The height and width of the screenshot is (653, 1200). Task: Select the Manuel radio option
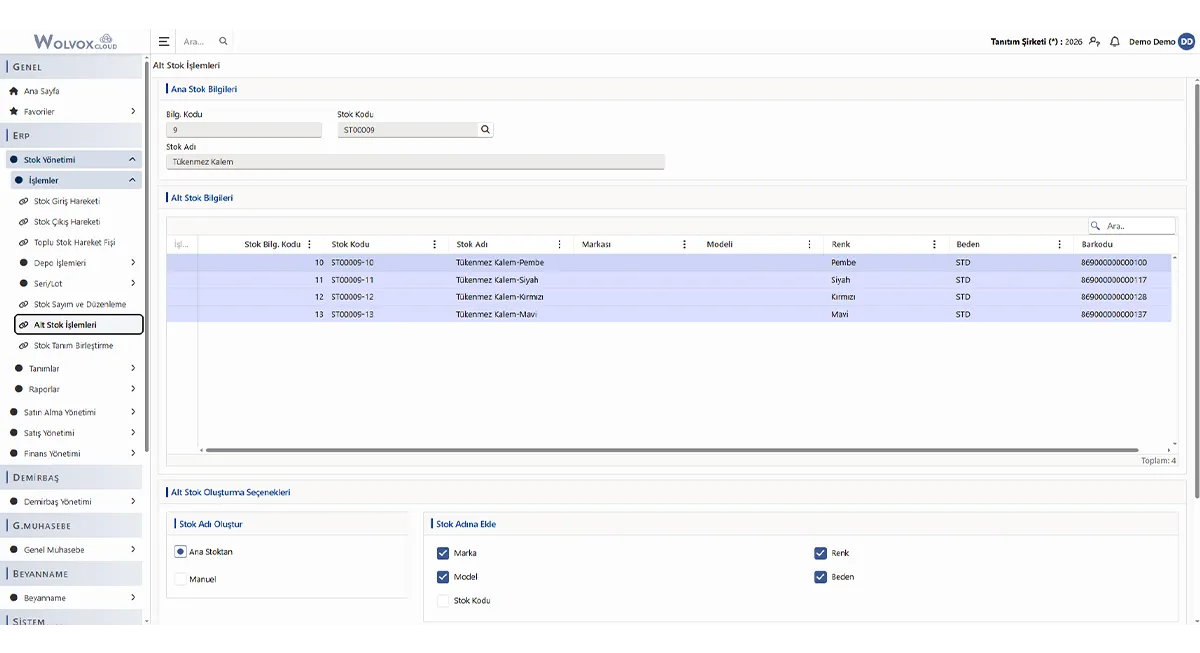pyautogui.click(x=181, y=579)
